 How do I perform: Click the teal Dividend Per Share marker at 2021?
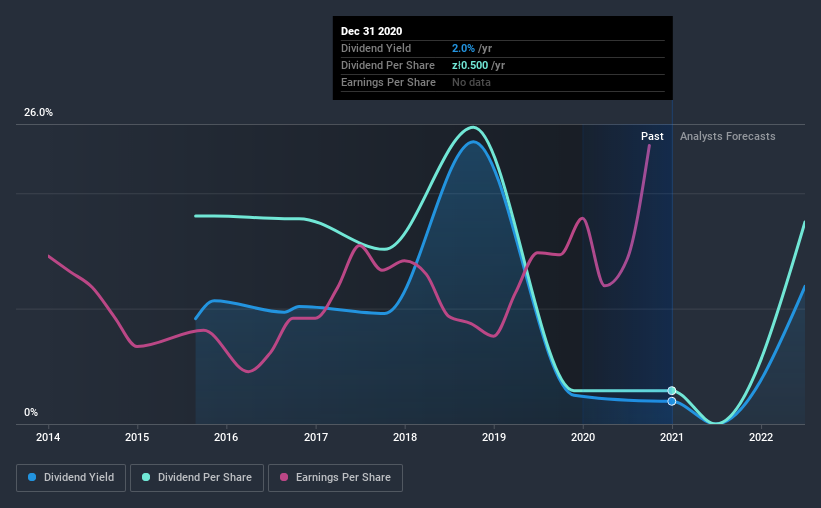click(672, 391)
